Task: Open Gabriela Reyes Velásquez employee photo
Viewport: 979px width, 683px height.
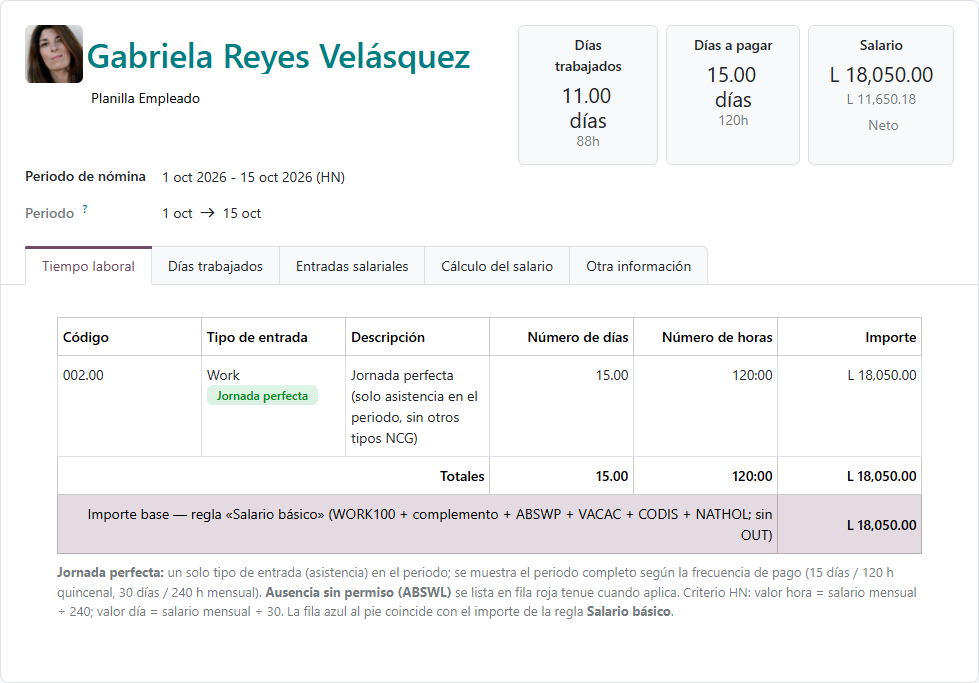Action: point(54,54)
